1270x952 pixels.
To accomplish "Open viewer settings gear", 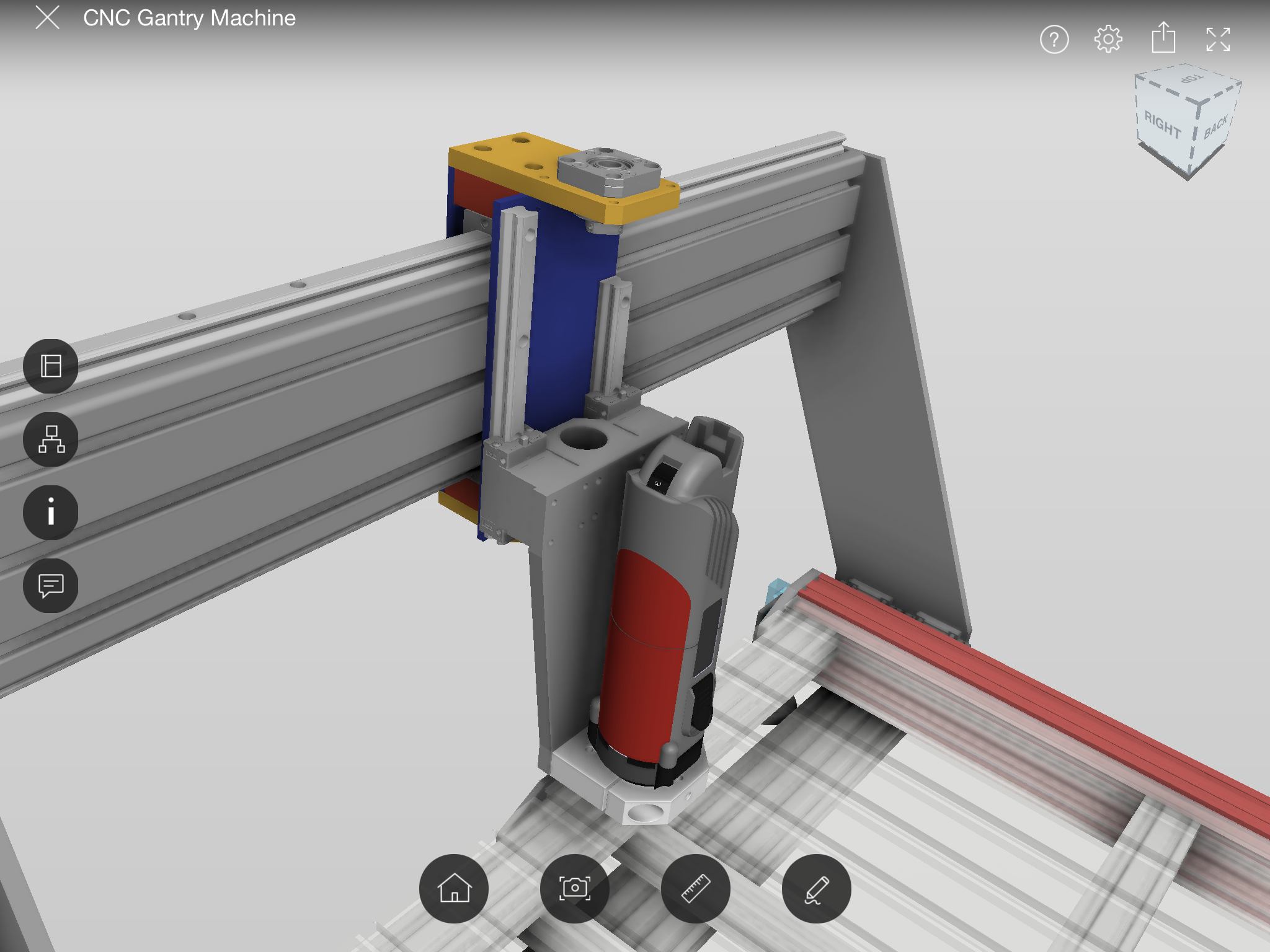I will 1108,40.
